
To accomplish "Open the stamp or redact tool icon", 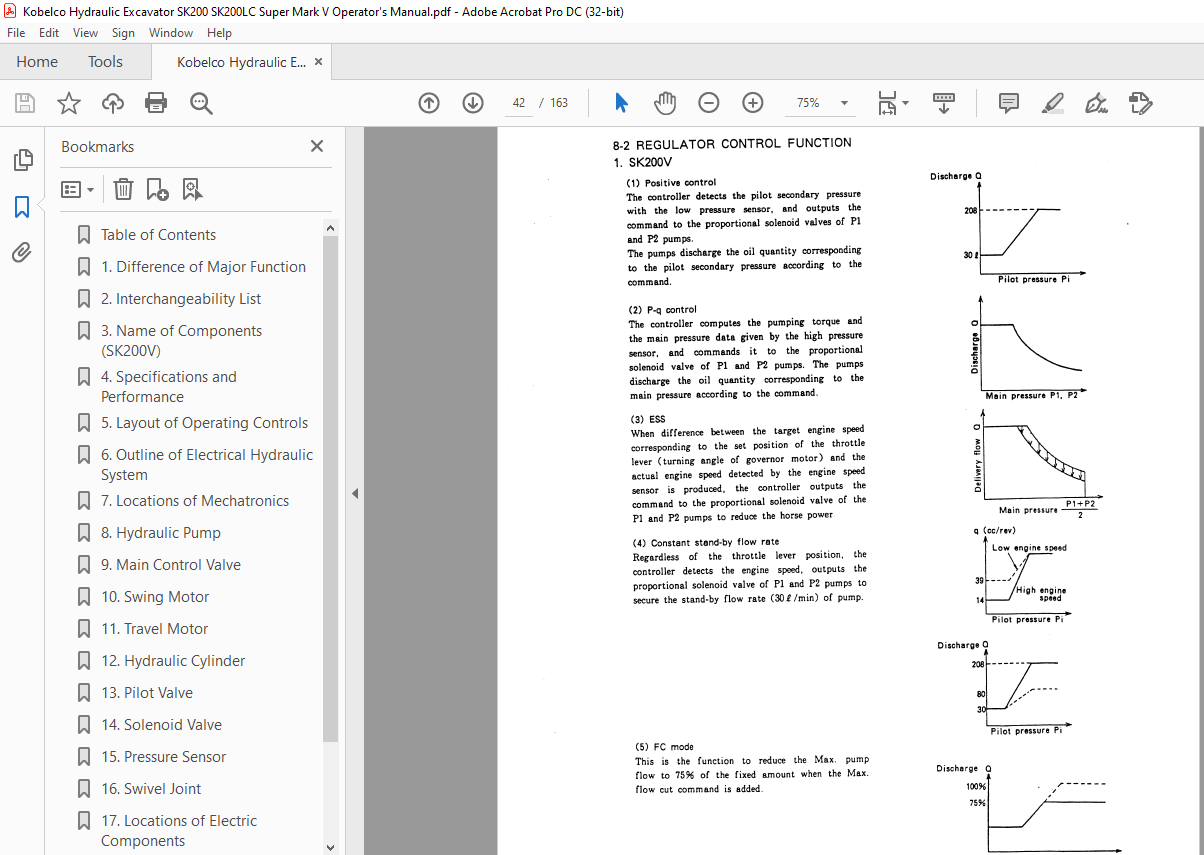I will [1140, 103].
